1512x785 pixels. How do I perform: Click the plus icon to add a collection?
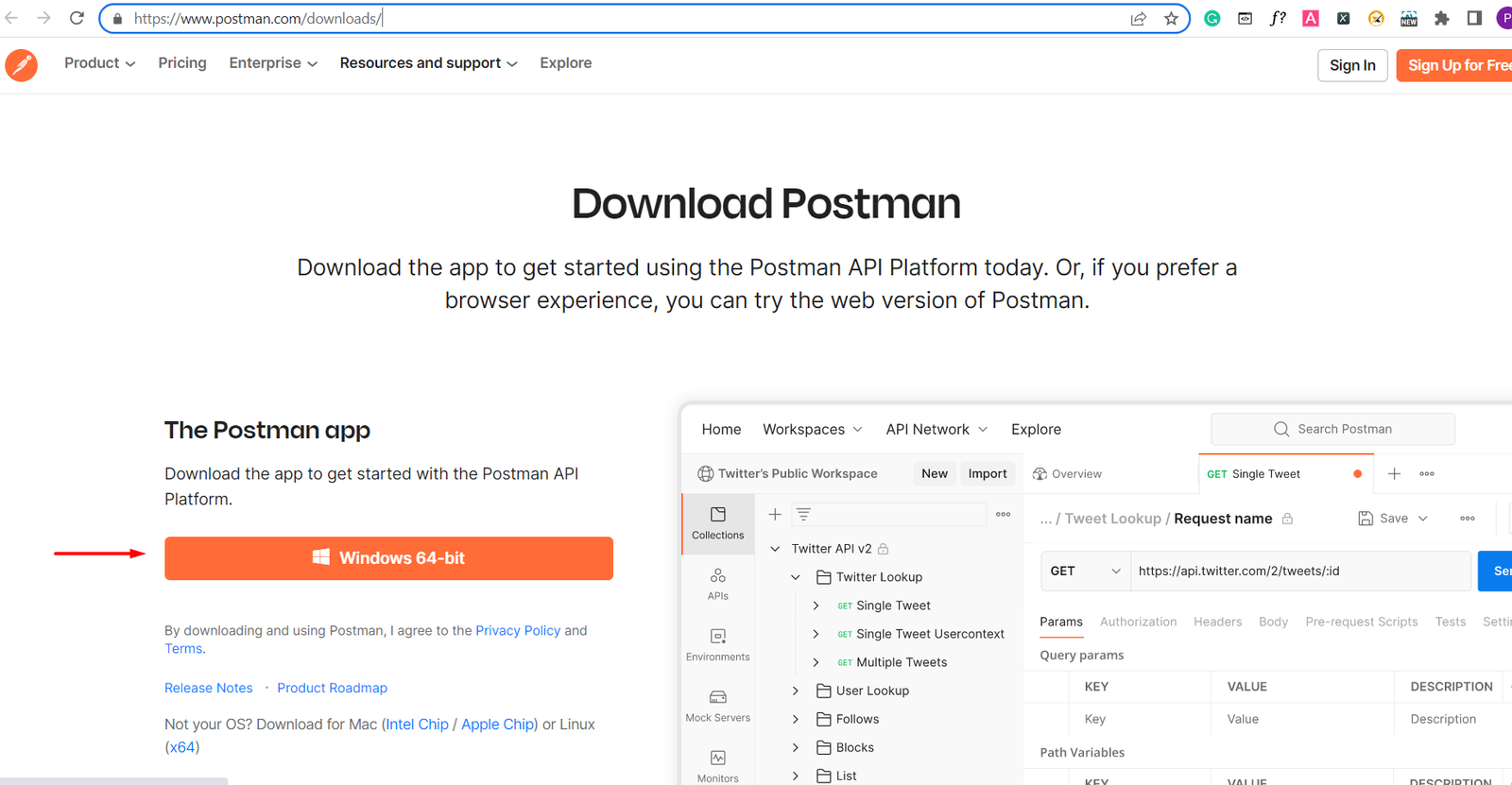775,514
